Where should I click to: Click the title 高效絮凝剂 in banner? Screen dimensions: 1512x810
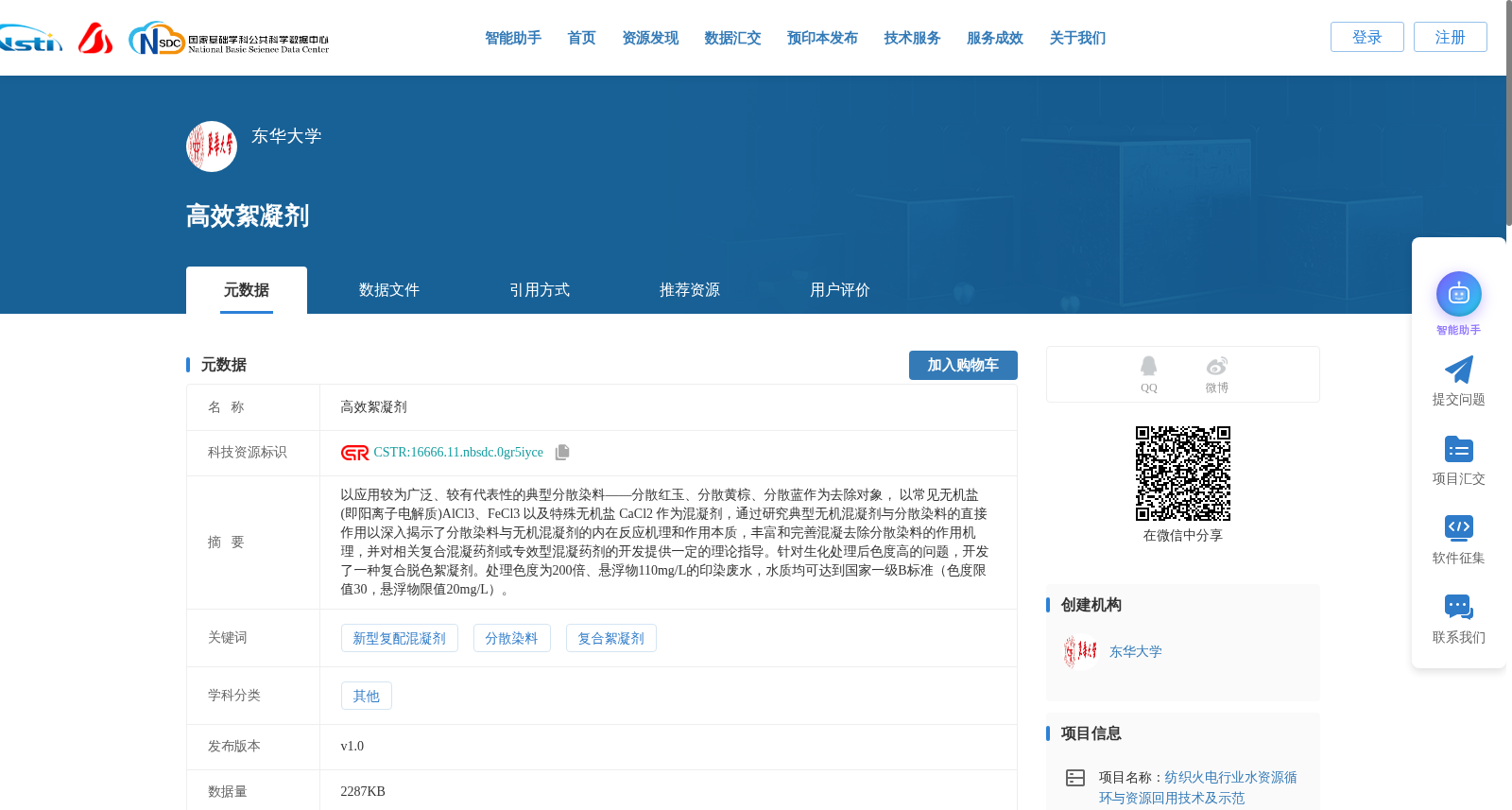[248, 215]
